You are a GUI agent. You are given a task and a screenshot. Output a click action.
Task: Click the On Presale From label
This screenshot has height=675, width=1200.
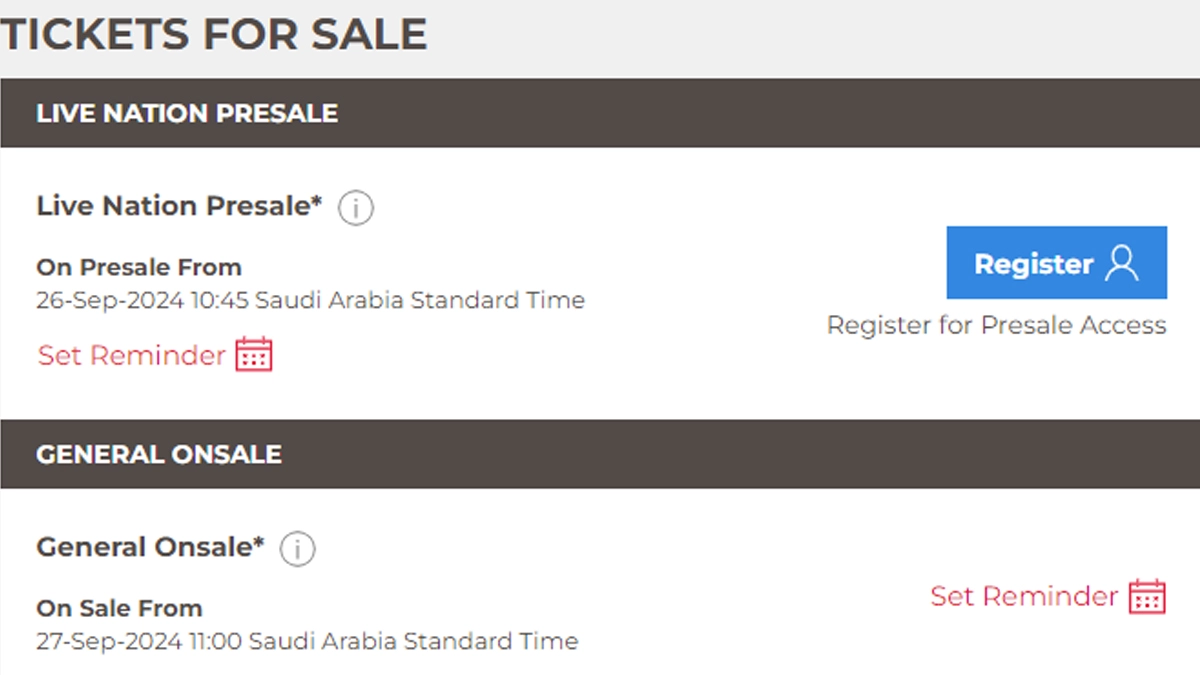point(139,267)
